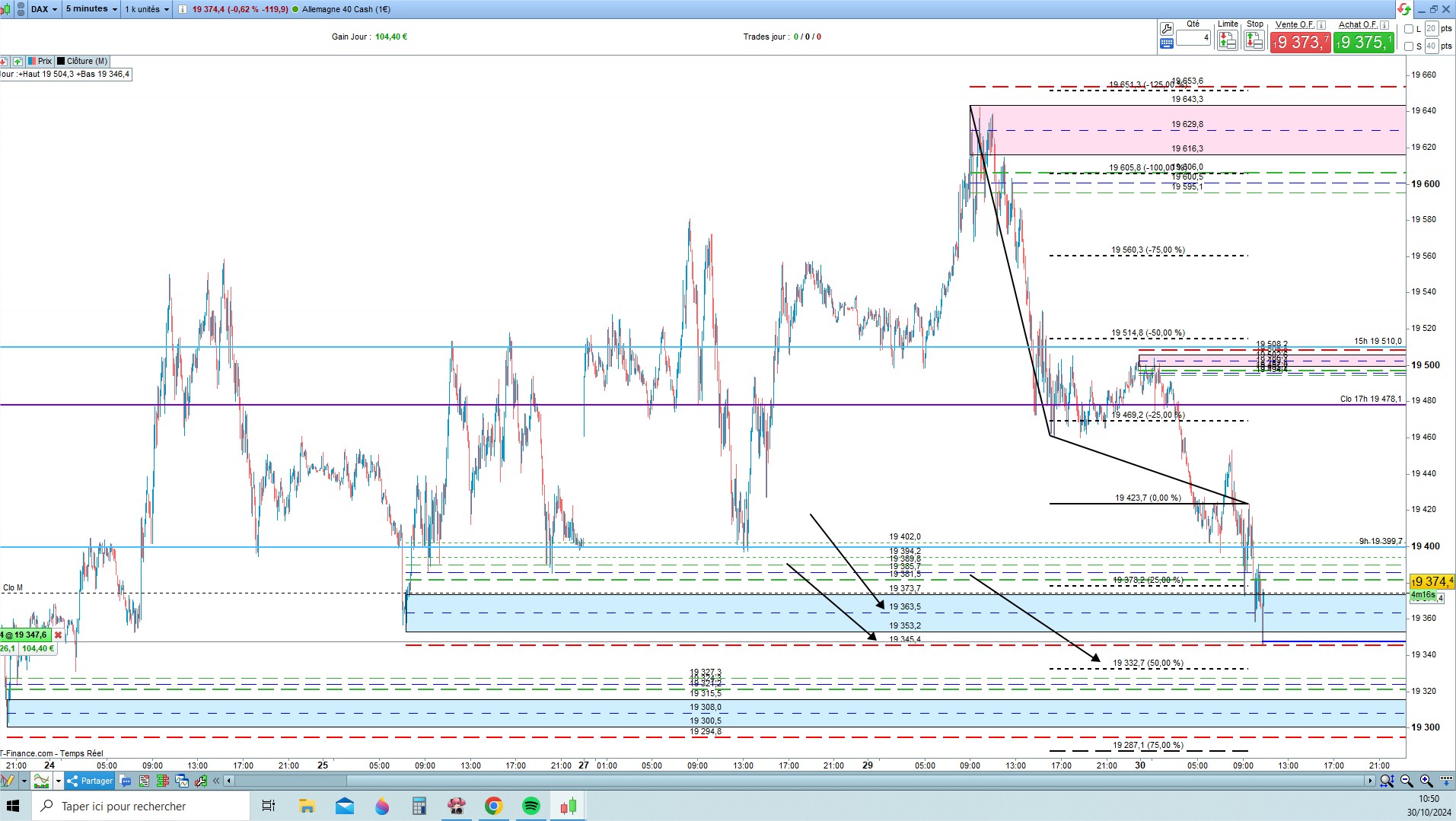Click the Limite order button
Viewport: 1456px width, 821px height.
(1227, 40)
